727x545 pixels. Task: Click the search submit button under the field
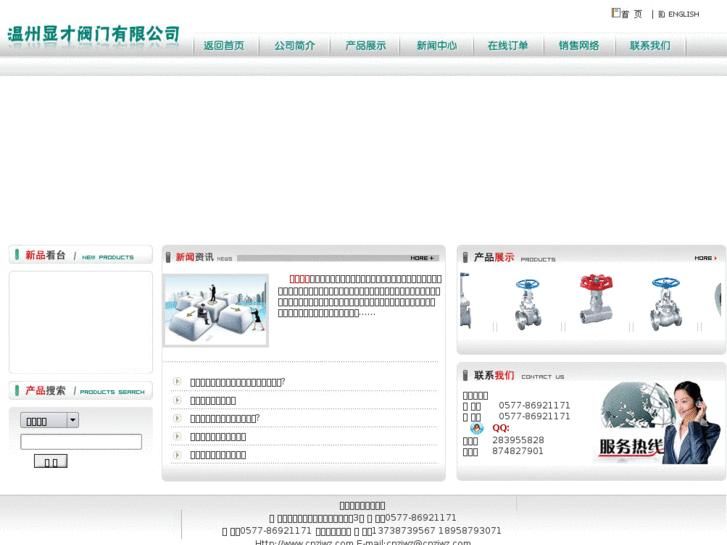51,461
